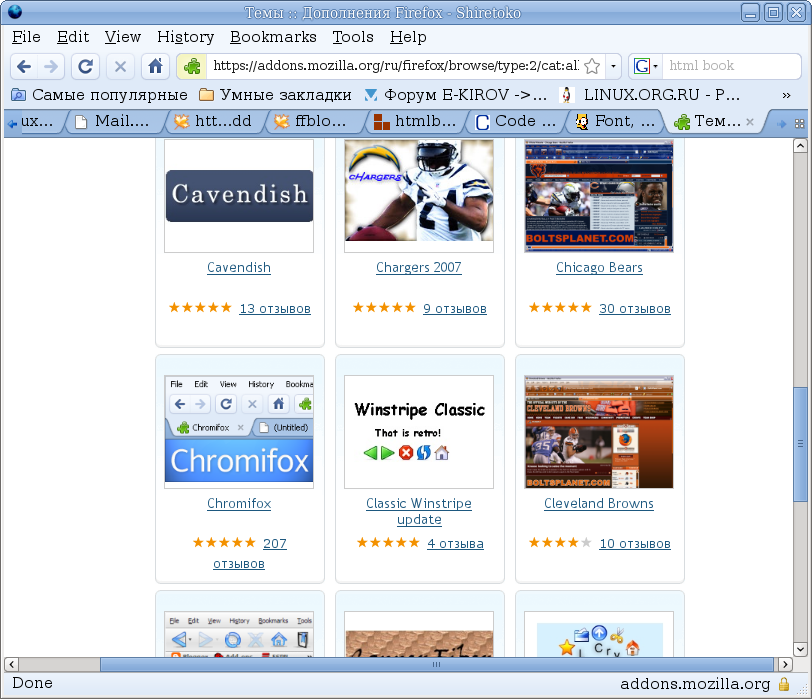This screenshot has height=699, width=812.
Task: Click the vertical scrollbar thumb
Action: [800, 444]
